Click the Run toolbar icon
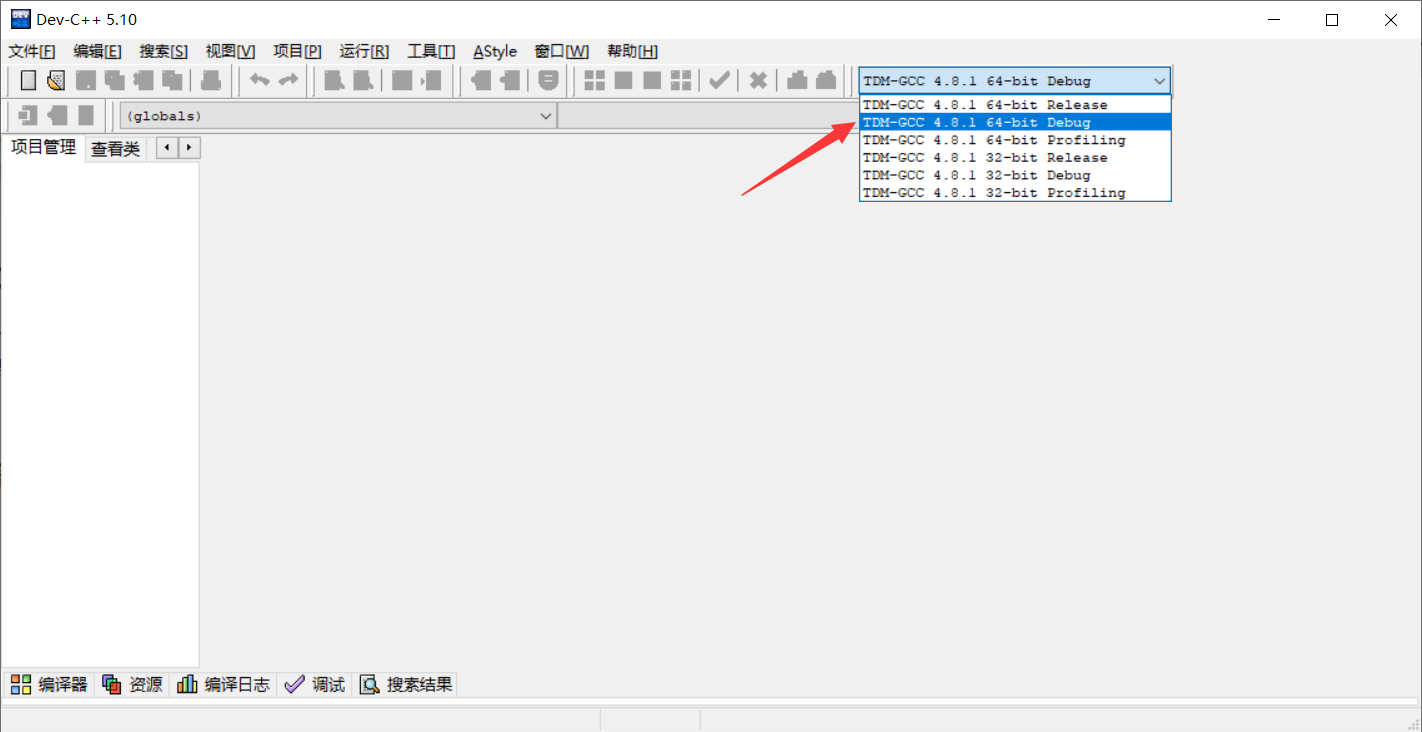The image size is (1422, 732). click(x=623, y=81)
